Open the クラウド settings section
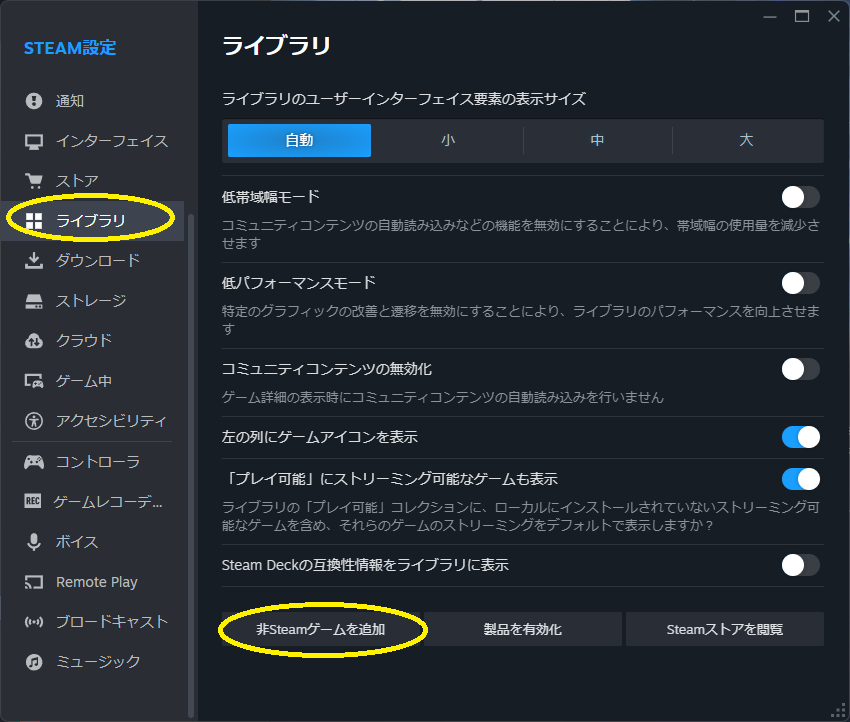The image size is (850, 722). pos(92,341)
